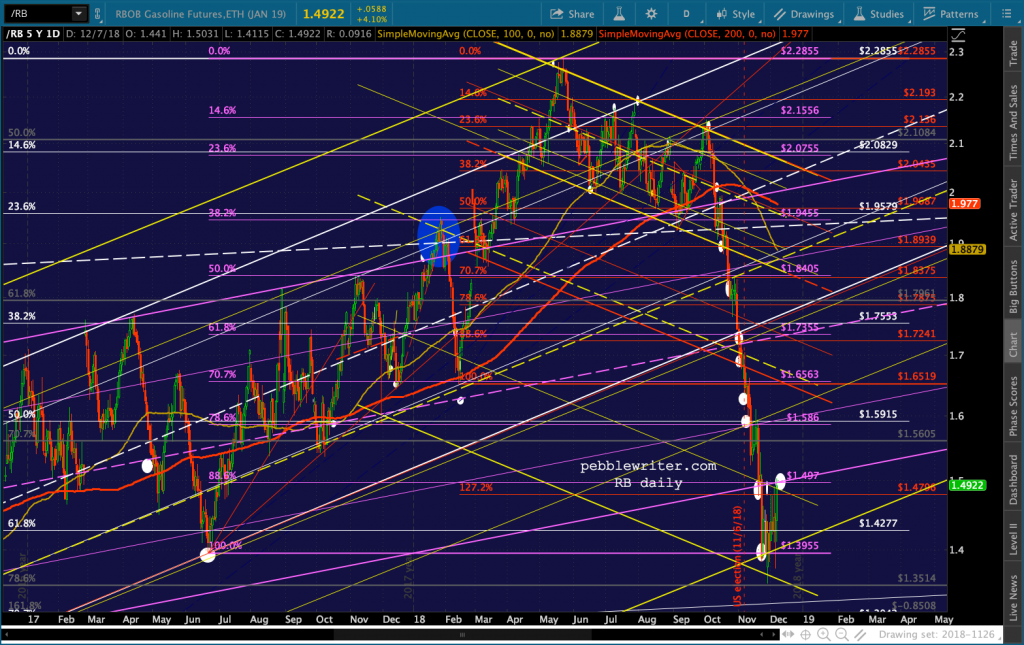Toggle the symbol link clip icon
Viewport: 1024px width, 645px height.
click(x=97, y=13)
